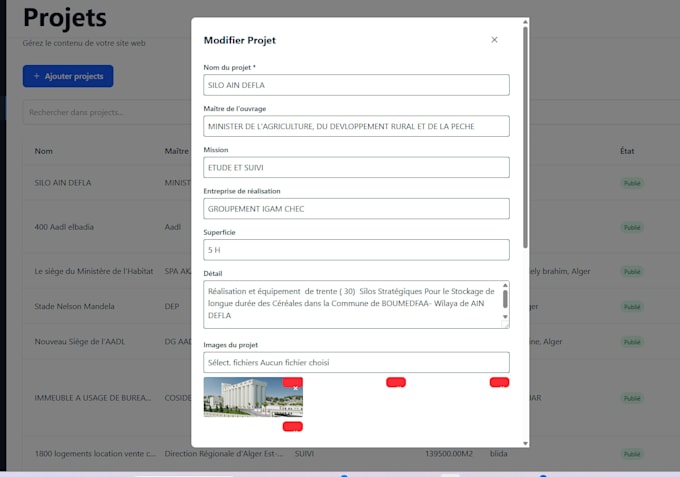The width and height of the screenshot is (680, 477).
Task: Click the Direction Régionale d'Alger Est cell
Action: click(x=224, y=454)
